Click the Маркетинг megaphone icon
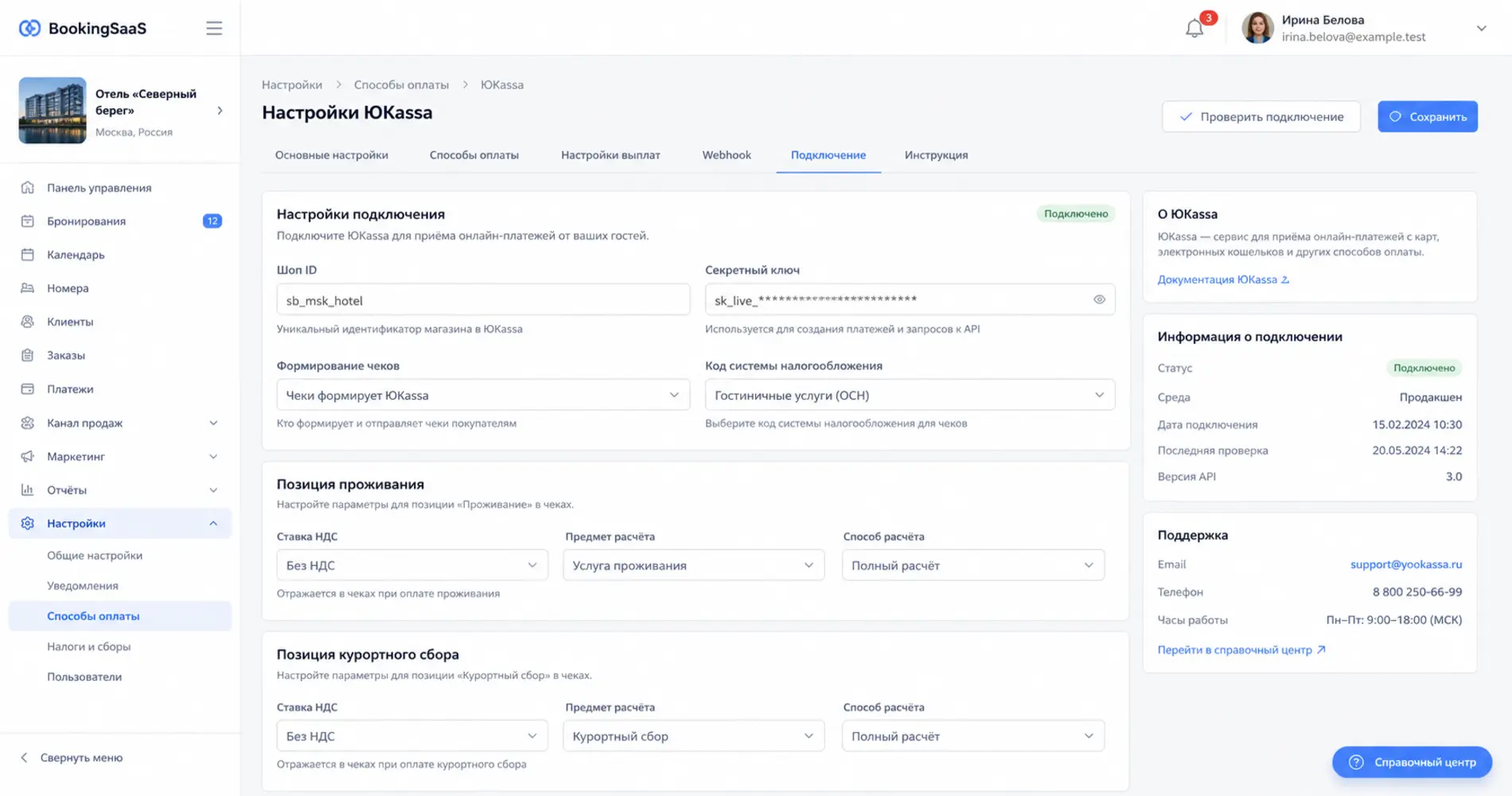This screenshot has height=796, width=1512. 28,456
